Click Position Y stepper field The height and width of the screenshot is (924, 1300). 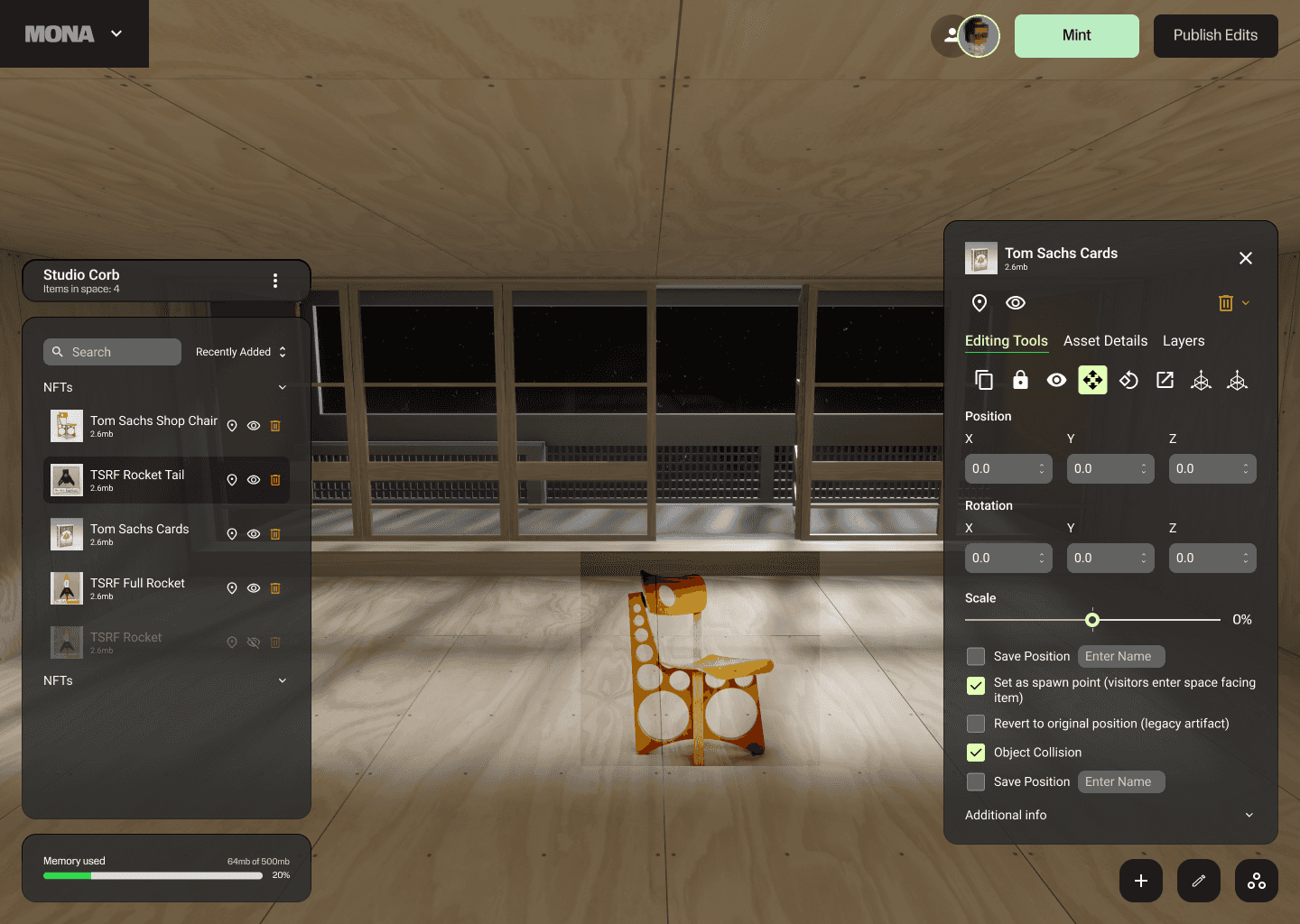coord(1110,468)
